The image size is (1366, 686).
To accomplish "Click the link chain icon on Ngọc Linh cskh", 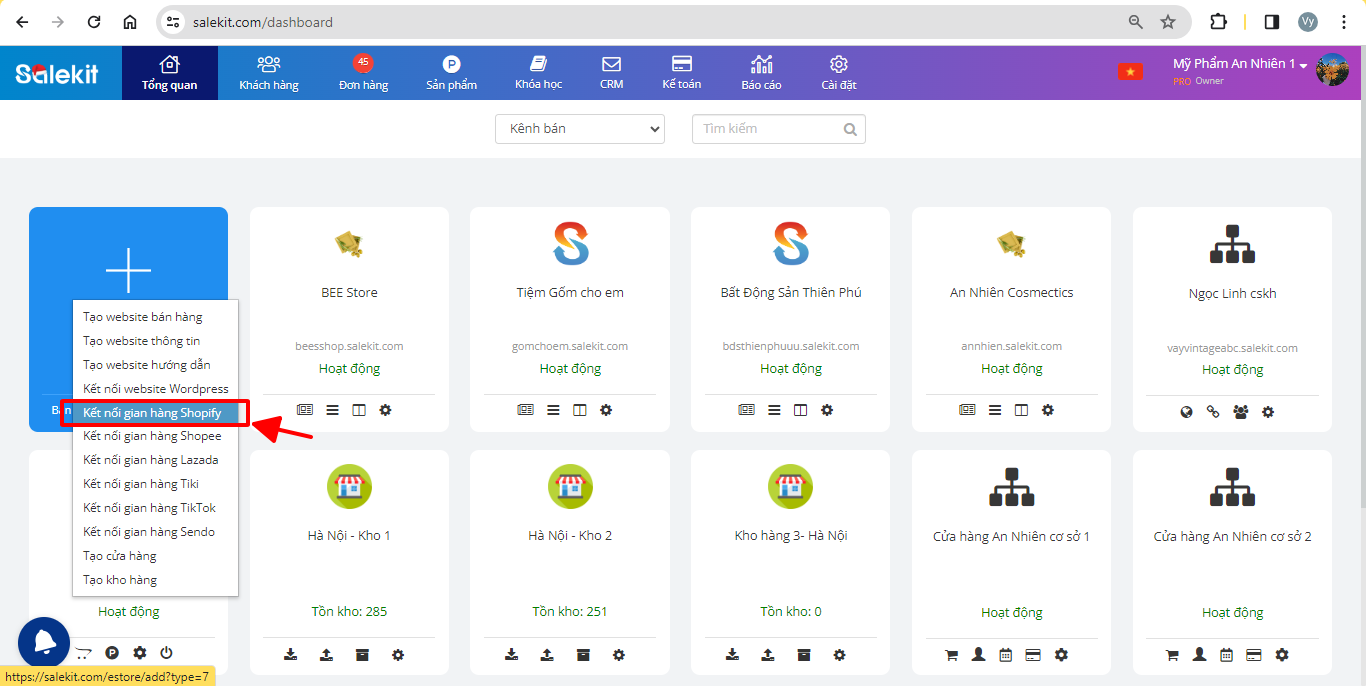I will [1213, 411].
